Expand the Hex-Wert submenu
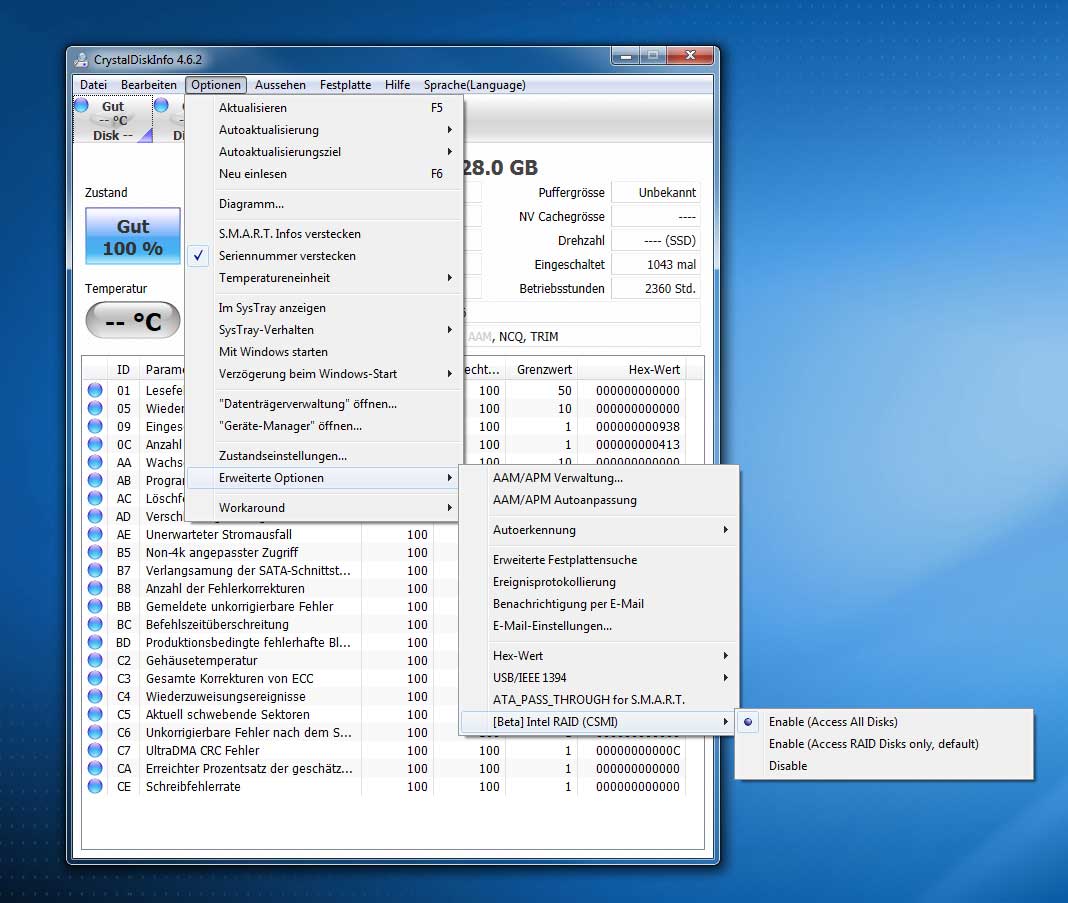The width and height of the screenshot is (1068, 903). point(599,656)
